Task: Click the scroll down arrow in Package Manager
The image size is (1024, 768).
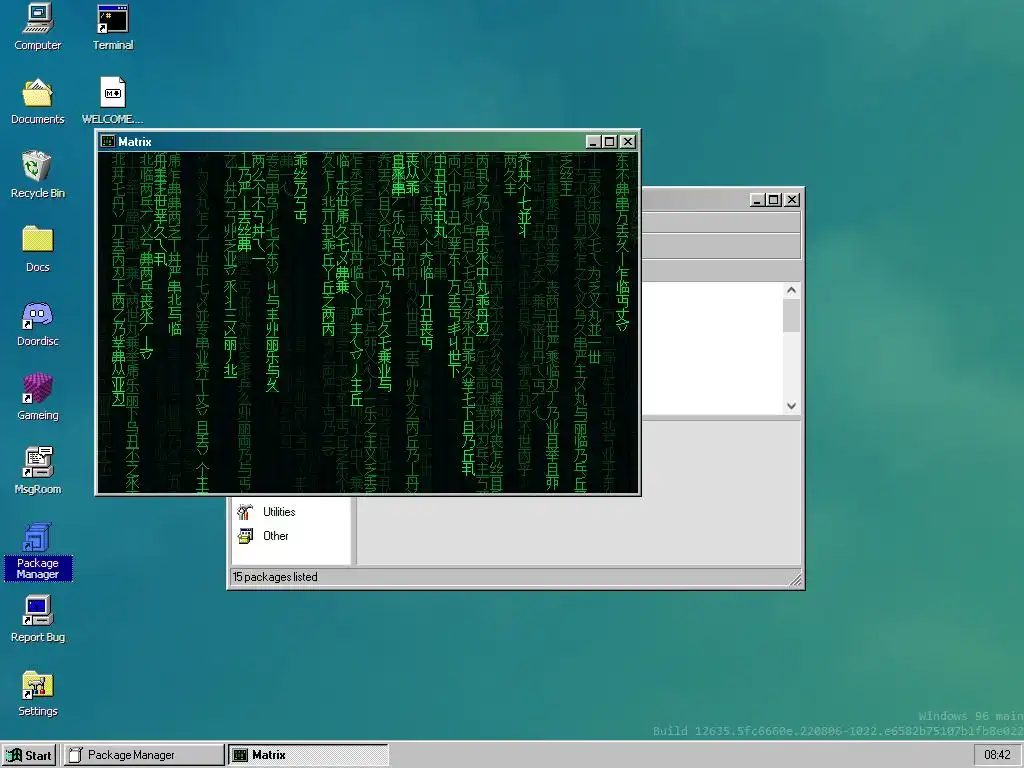Action: click(792, 406)
